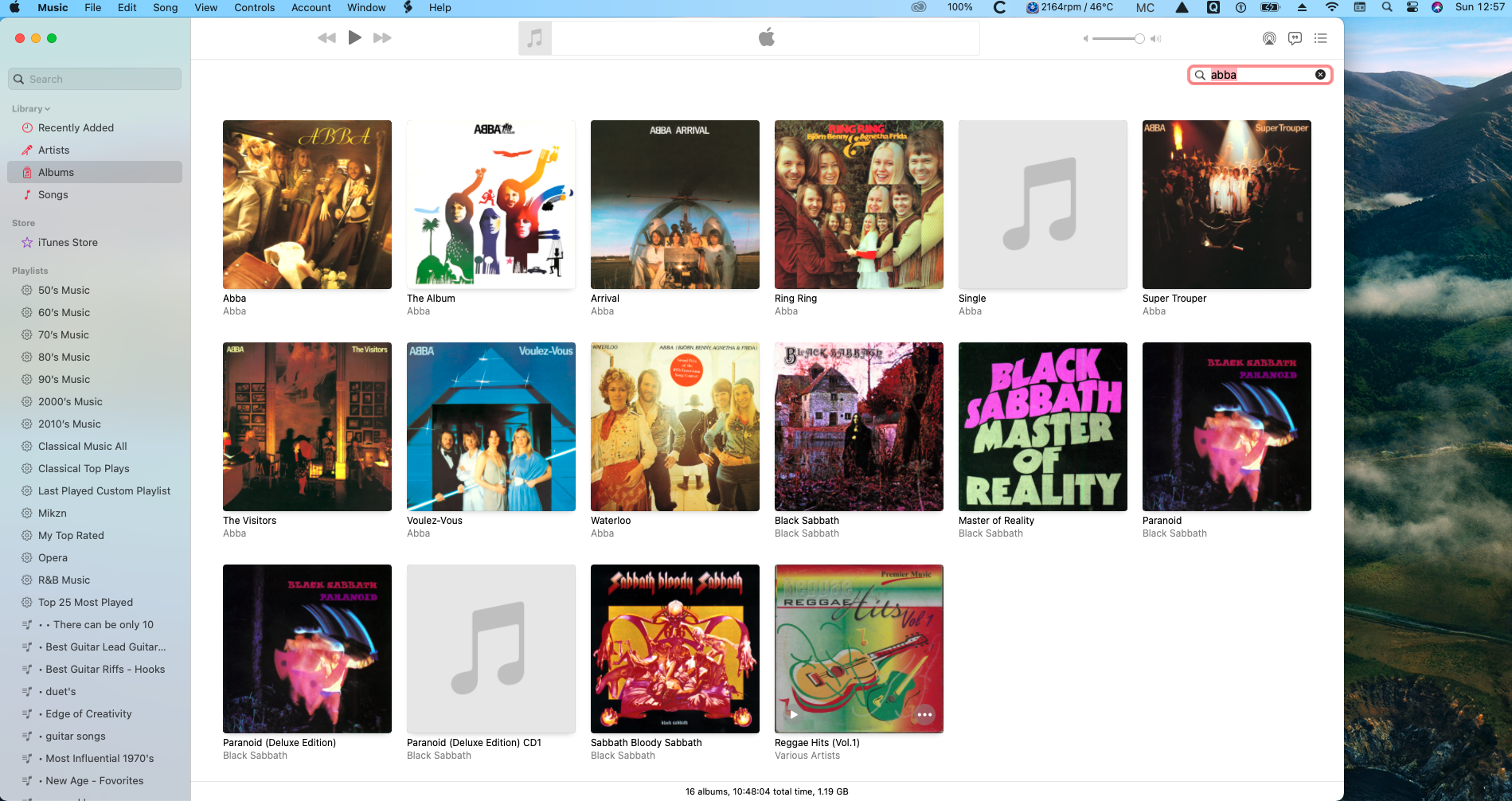Image resolution: width=1512 pixels, height=801 pixels.
Task: Open Wi-Fi status in the menu bar
Action: click(1331, 7)
